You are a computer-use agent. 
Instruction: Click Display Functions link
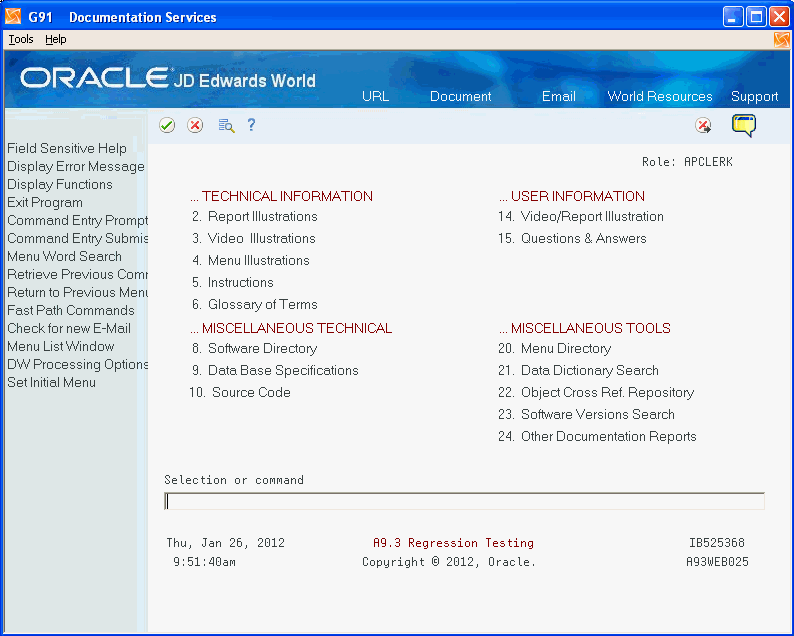[x=60, y=184]
